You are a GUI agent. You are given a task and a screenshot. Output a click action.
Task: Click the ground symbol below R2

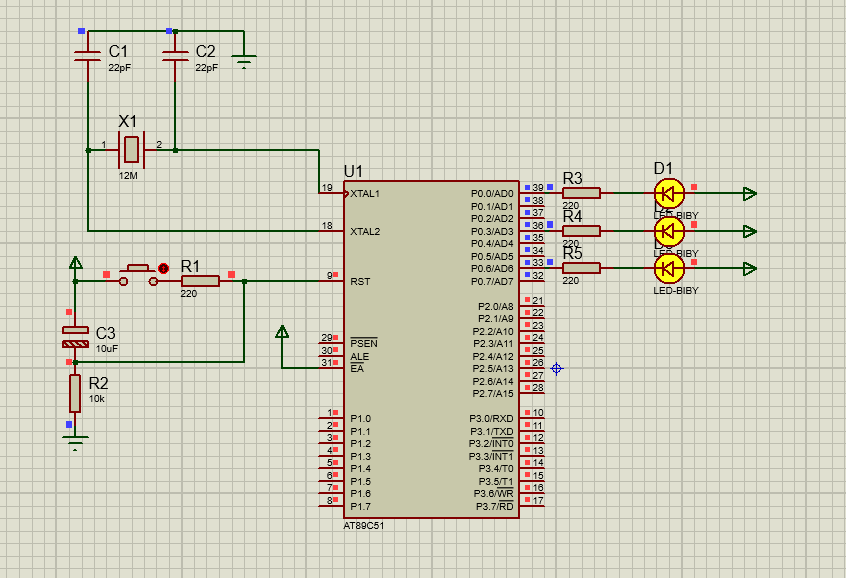pos(75,441)
